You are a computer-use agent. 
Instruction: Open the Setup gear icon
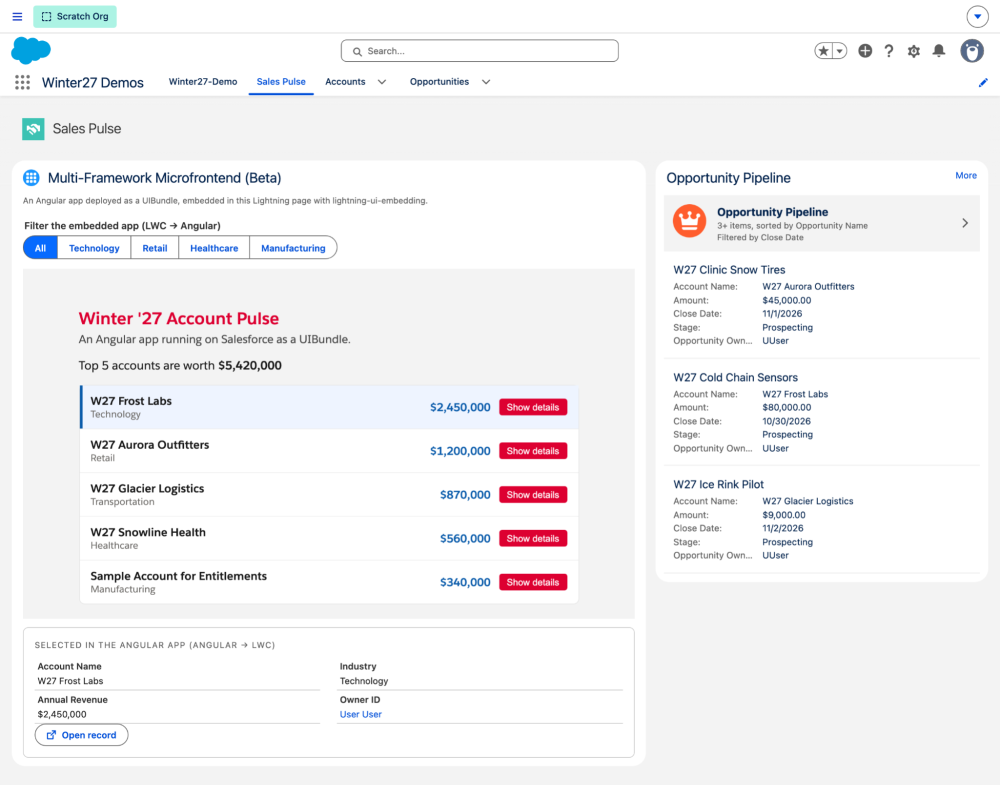914,51
